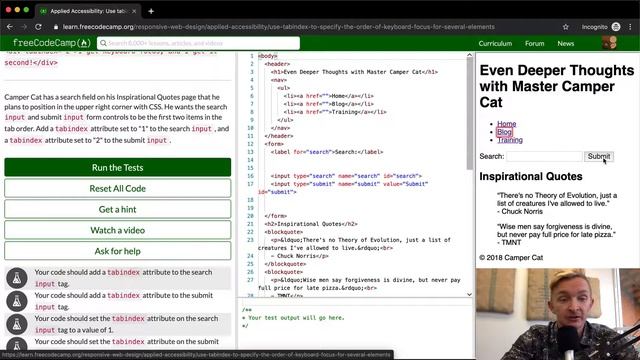Open the freeCodeCamp logo home link
This screenshot has width=640, height=360.
coord(51,43)
